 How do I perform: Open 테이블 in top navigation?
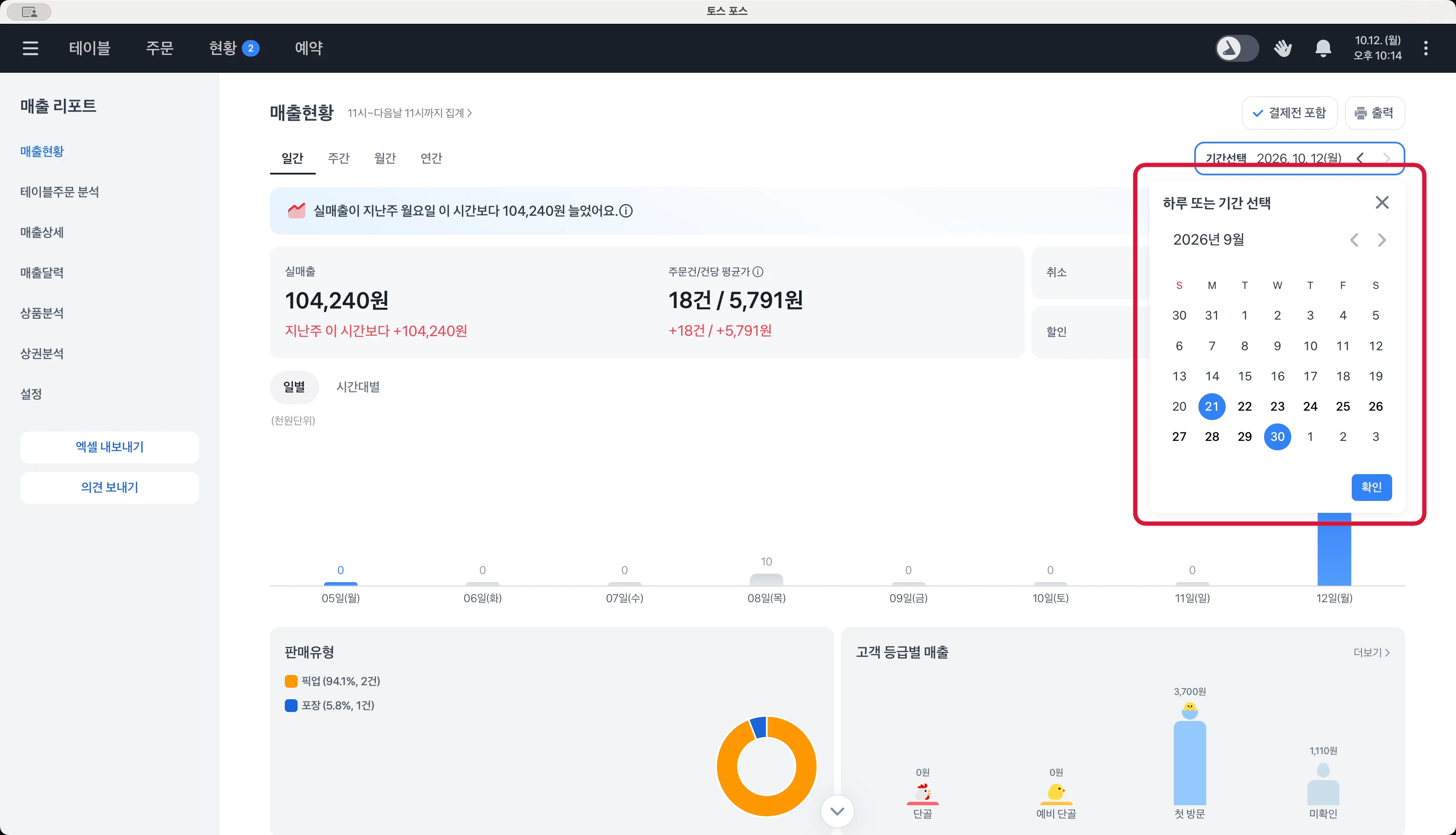(x=89, y=48)
